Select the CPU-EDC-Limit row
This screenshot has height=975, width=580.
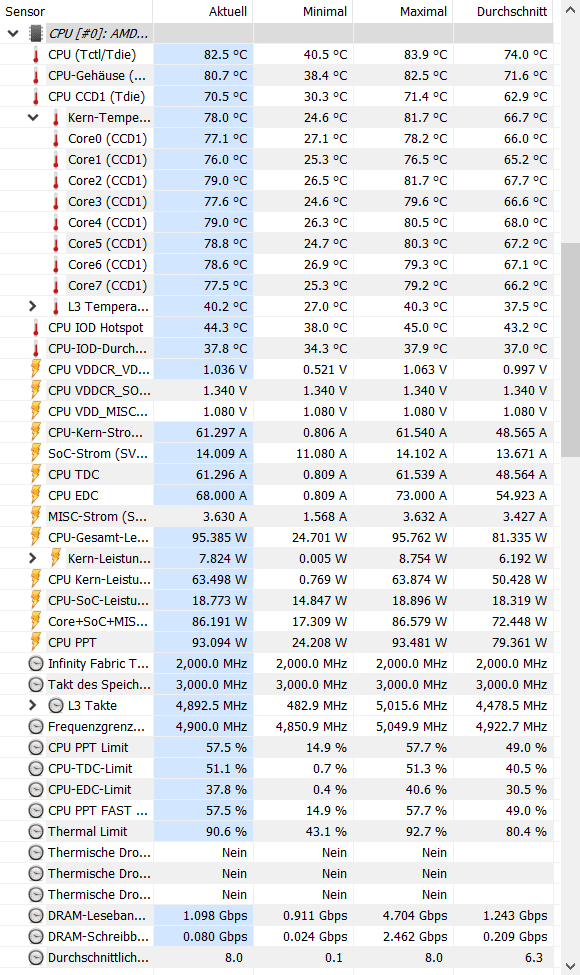(x=276, y=790)
